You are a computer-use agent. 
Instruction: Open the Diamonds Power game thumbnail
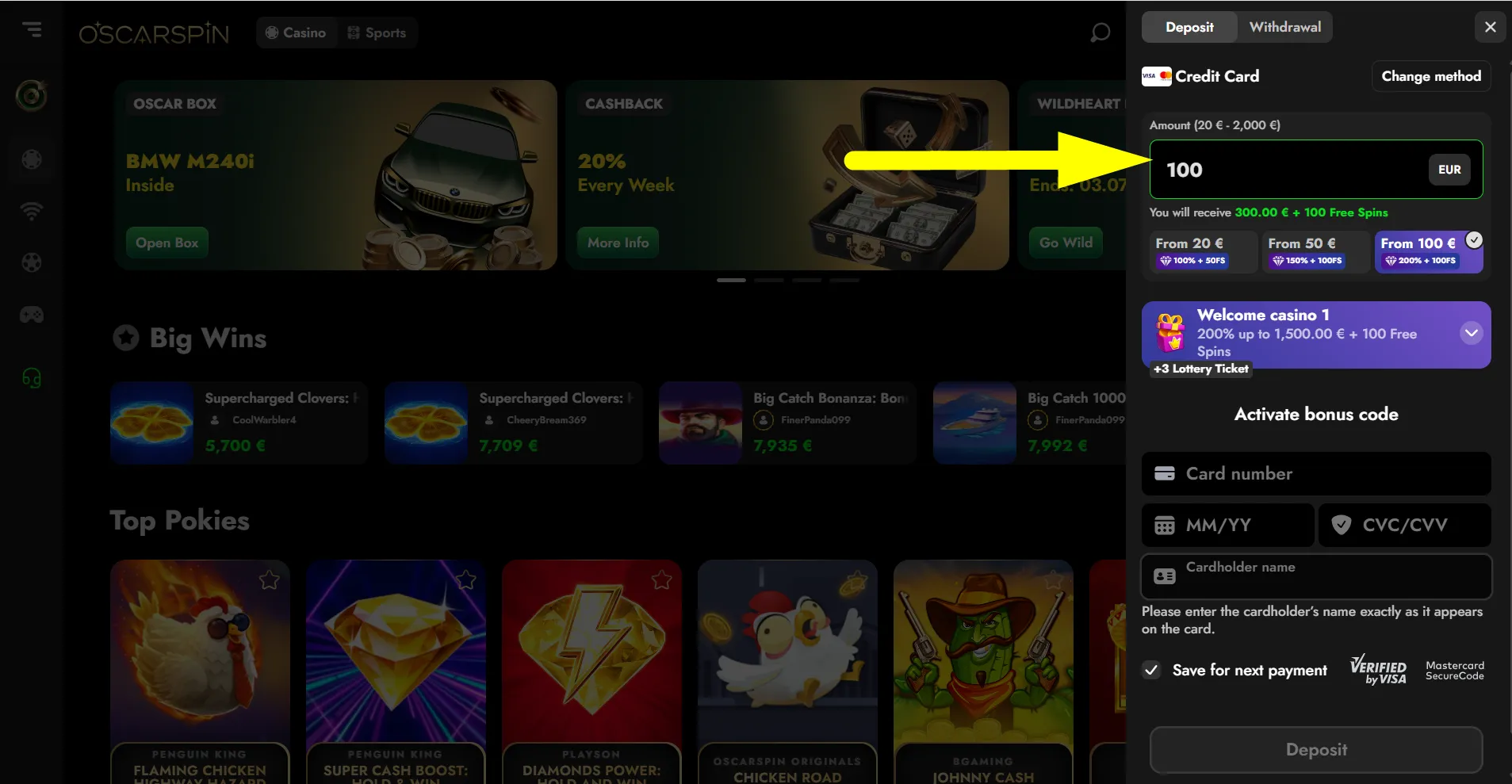tap(591, 672)
